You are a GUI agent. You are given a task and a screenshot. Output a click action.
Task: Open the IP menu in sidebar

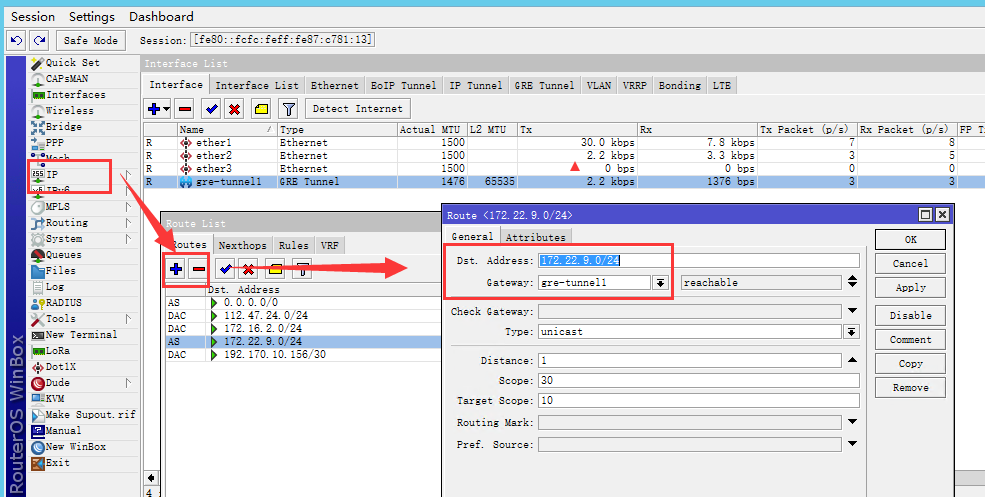[45, 174]
